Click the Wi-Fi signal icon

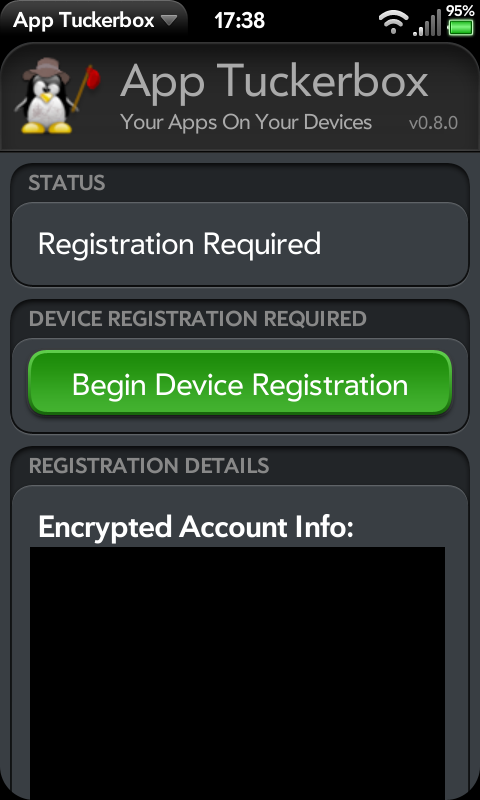point(393,22)
